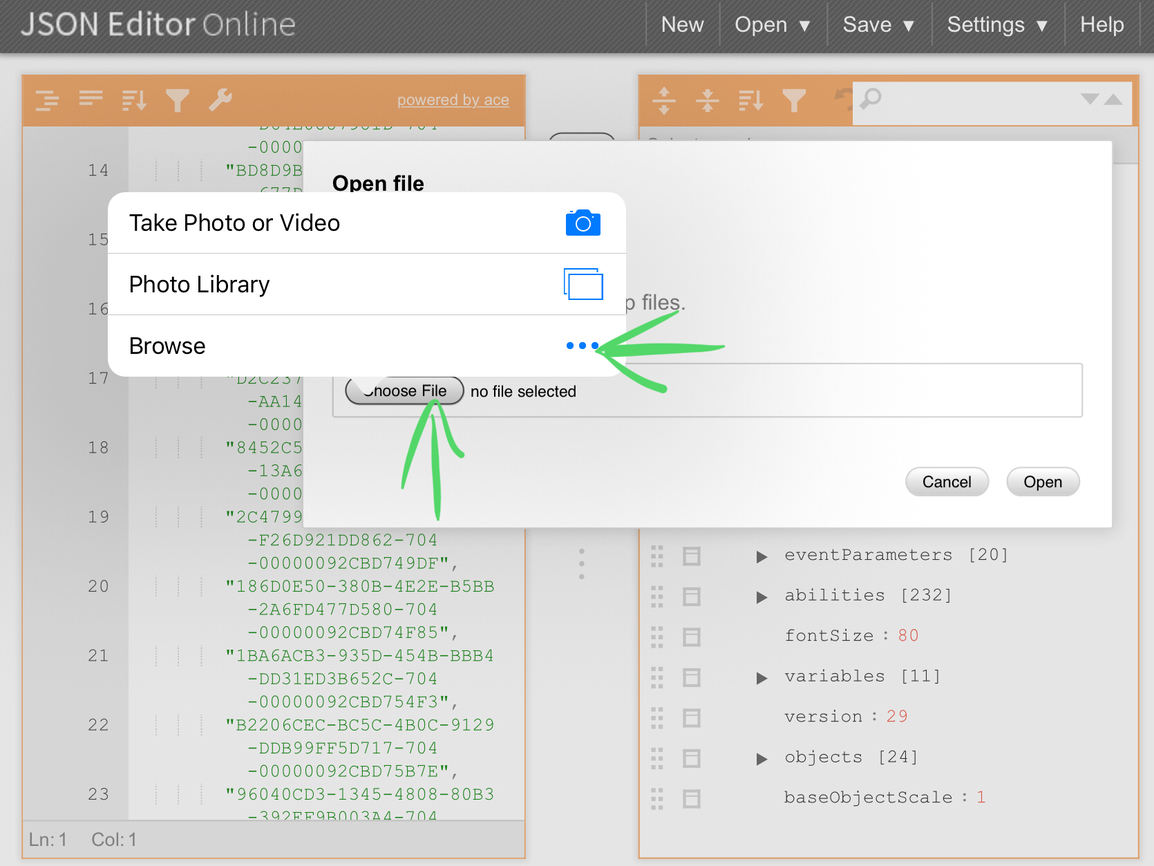
Task: Open context menu box for eventParameters row
Action: tap(691, 556)
